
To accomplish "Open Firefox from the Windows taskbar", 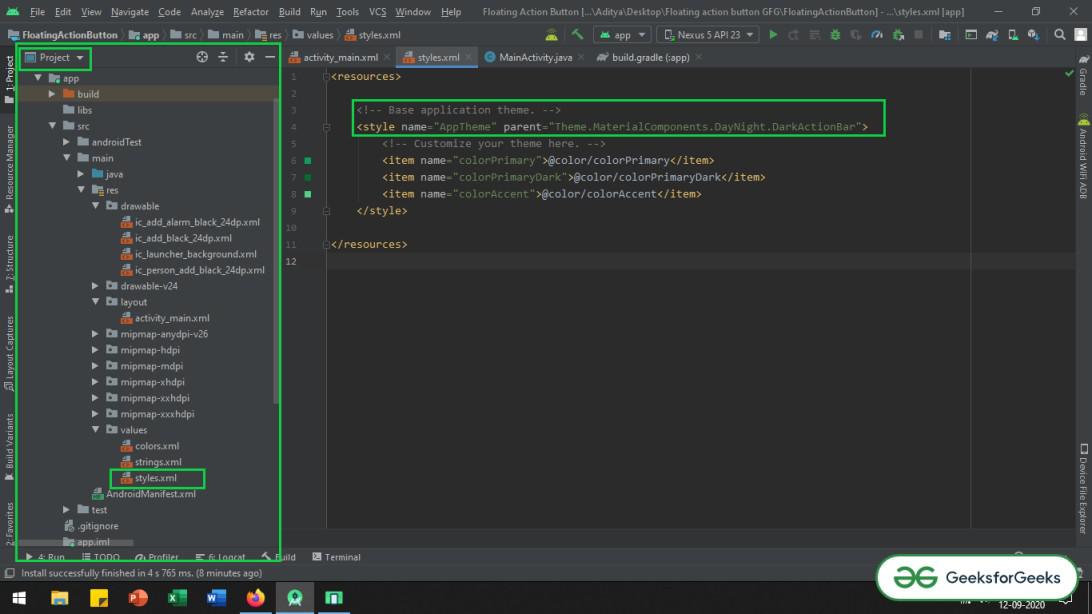I will [255, 598].
